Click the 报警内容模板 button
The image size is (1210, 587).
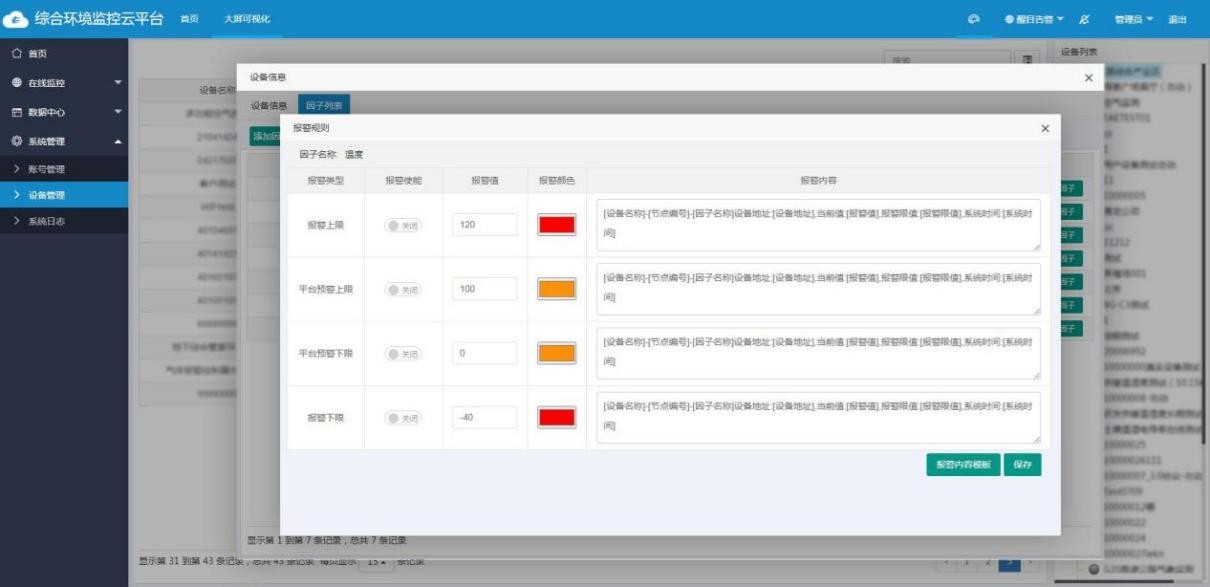click(x=962, y=465)
